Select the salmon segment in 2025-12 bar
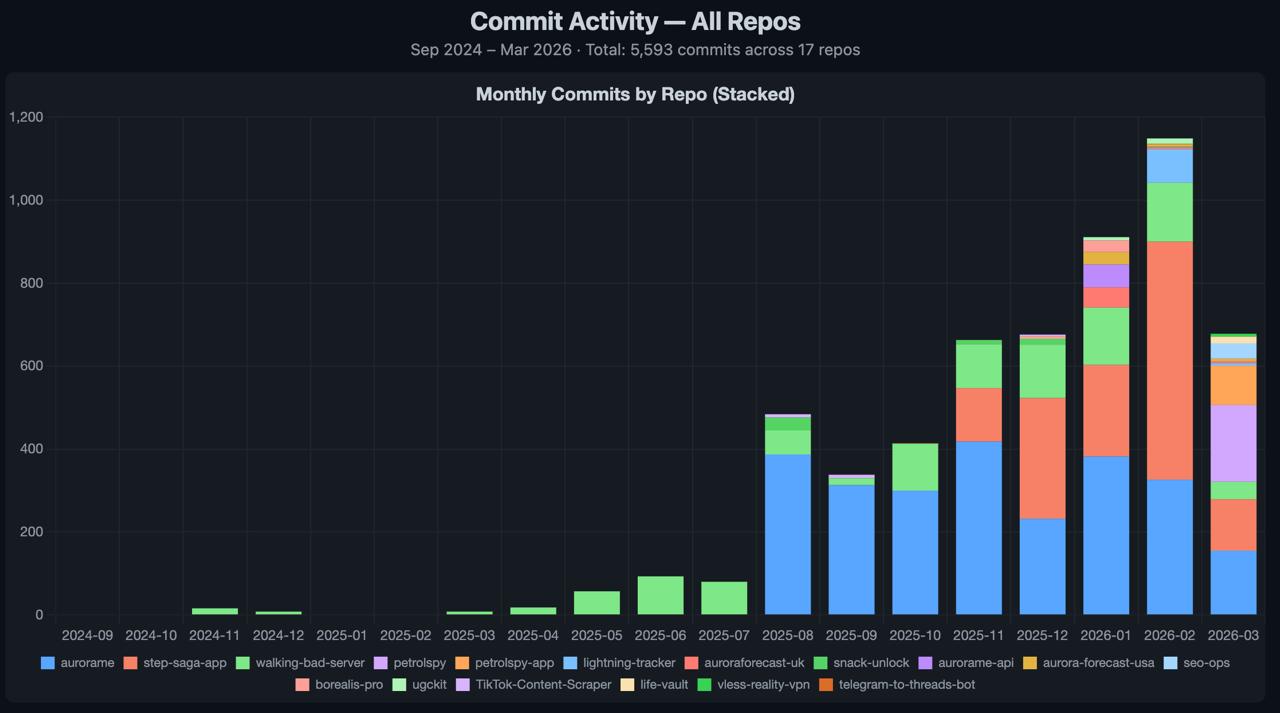This screenshot has width=1280, height=713. (1042, 458)
